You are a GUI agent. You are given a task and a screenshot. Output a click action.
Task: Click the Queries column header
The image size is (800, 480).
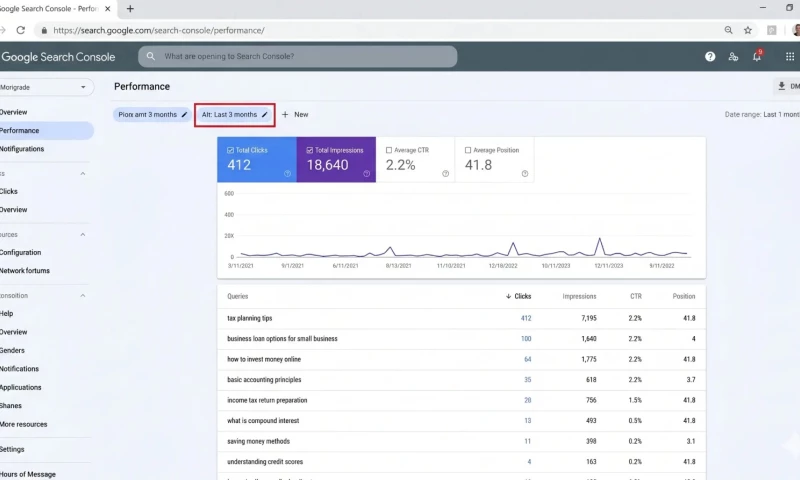(x=238, y=296)
